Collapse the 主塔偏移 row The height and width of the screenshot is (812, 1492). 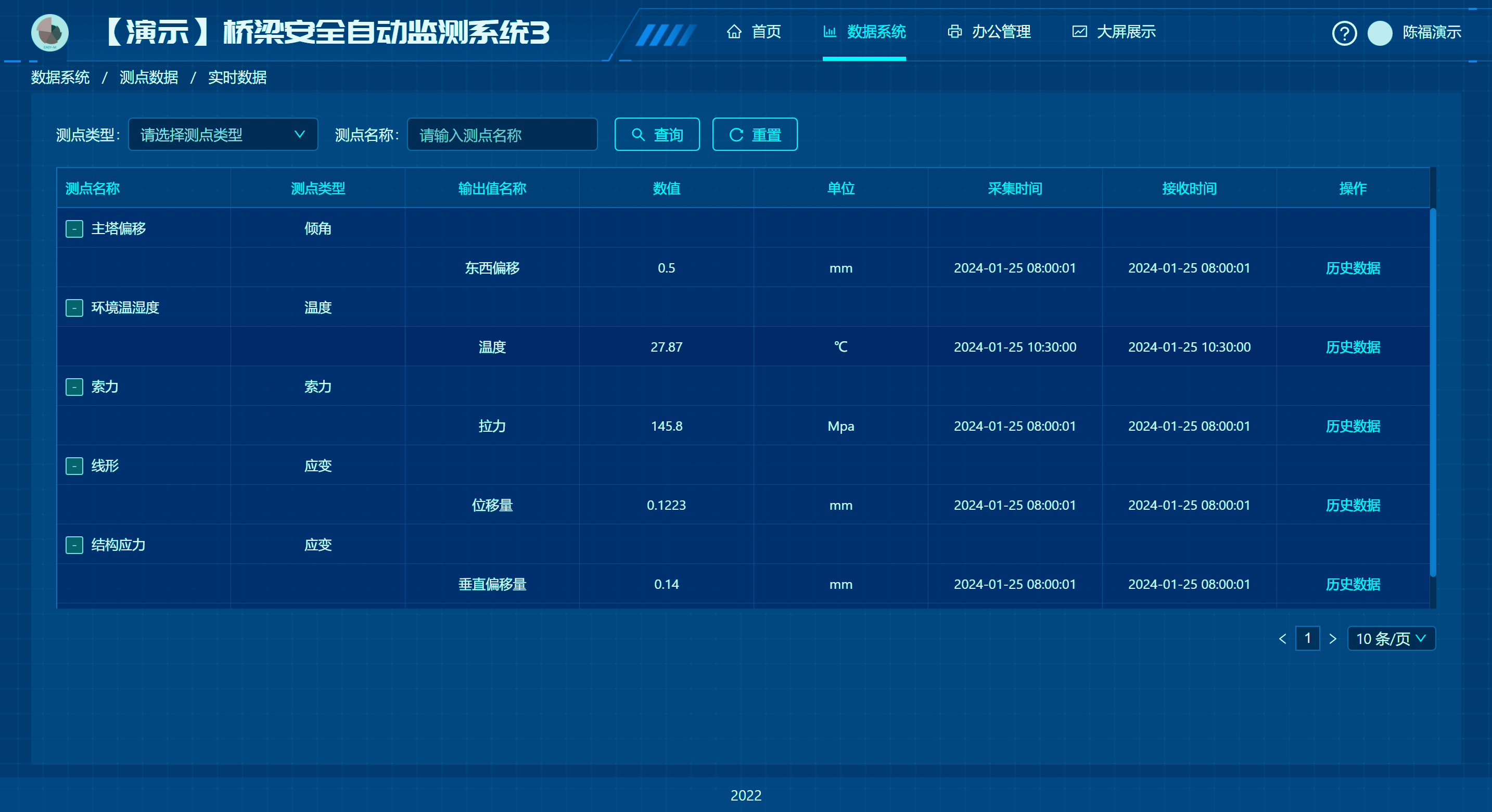(74, 228)
